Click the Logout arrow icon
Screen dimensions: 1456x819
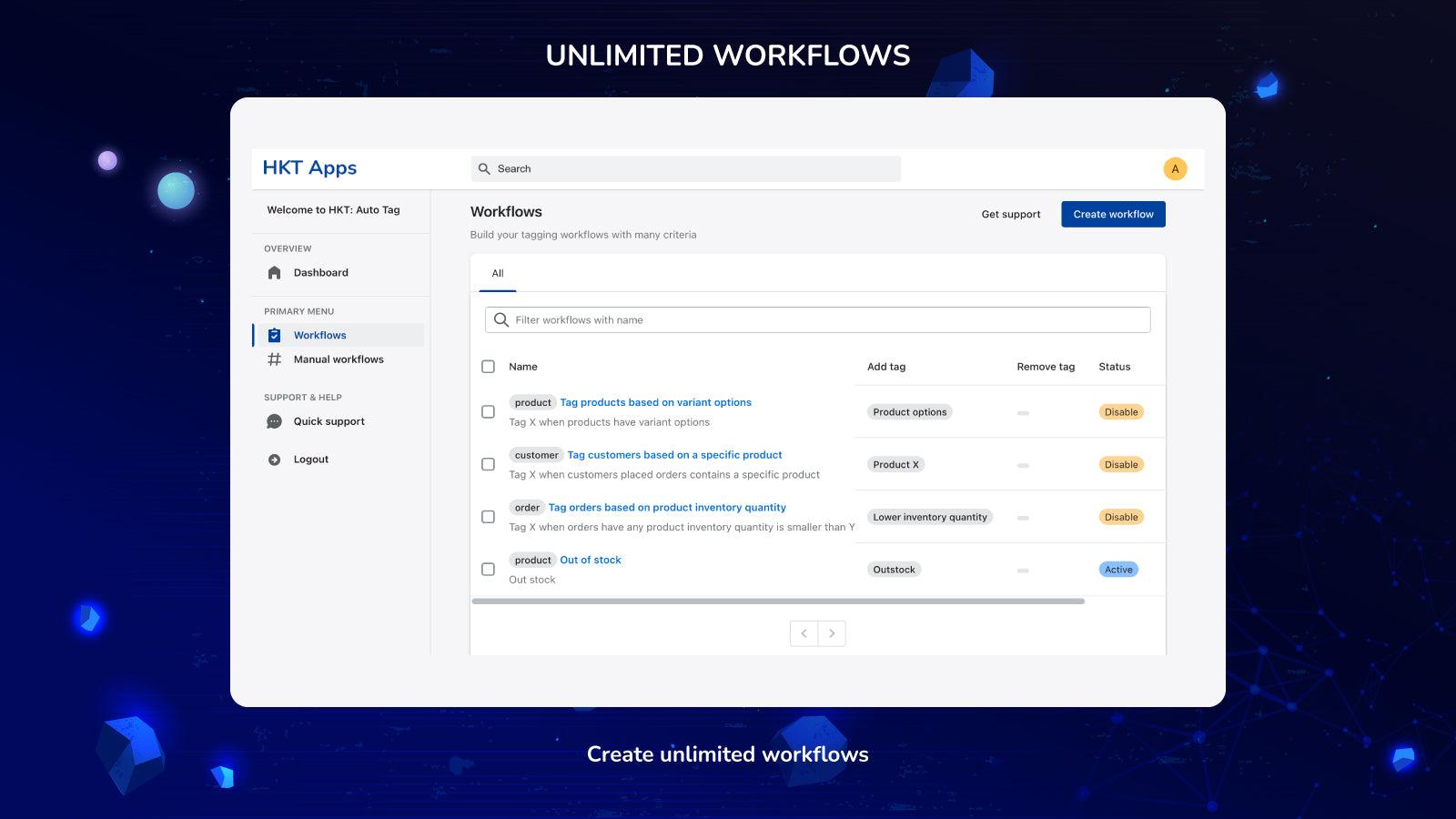[274, 460]
